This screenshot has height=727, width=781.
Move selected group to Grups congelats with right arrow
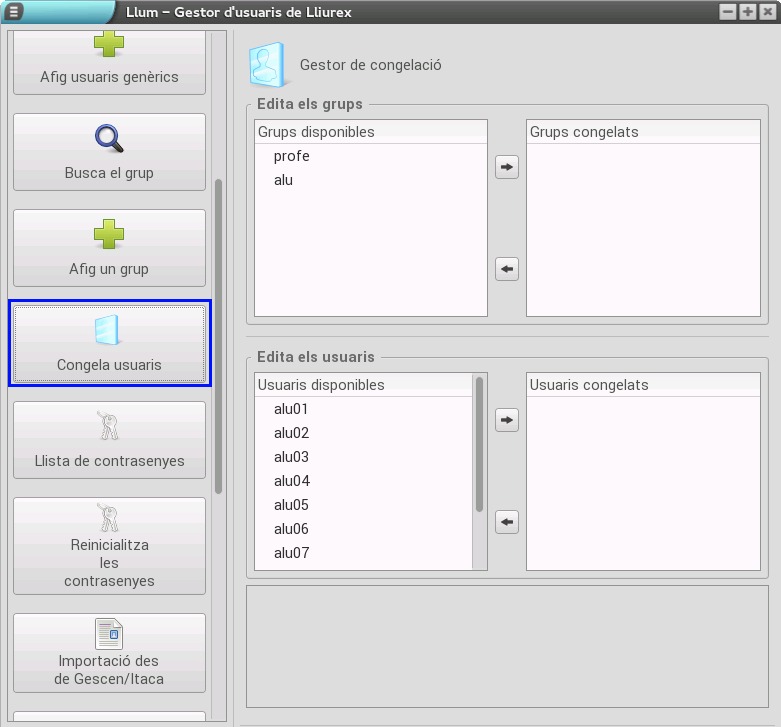[x=507, y=167]
